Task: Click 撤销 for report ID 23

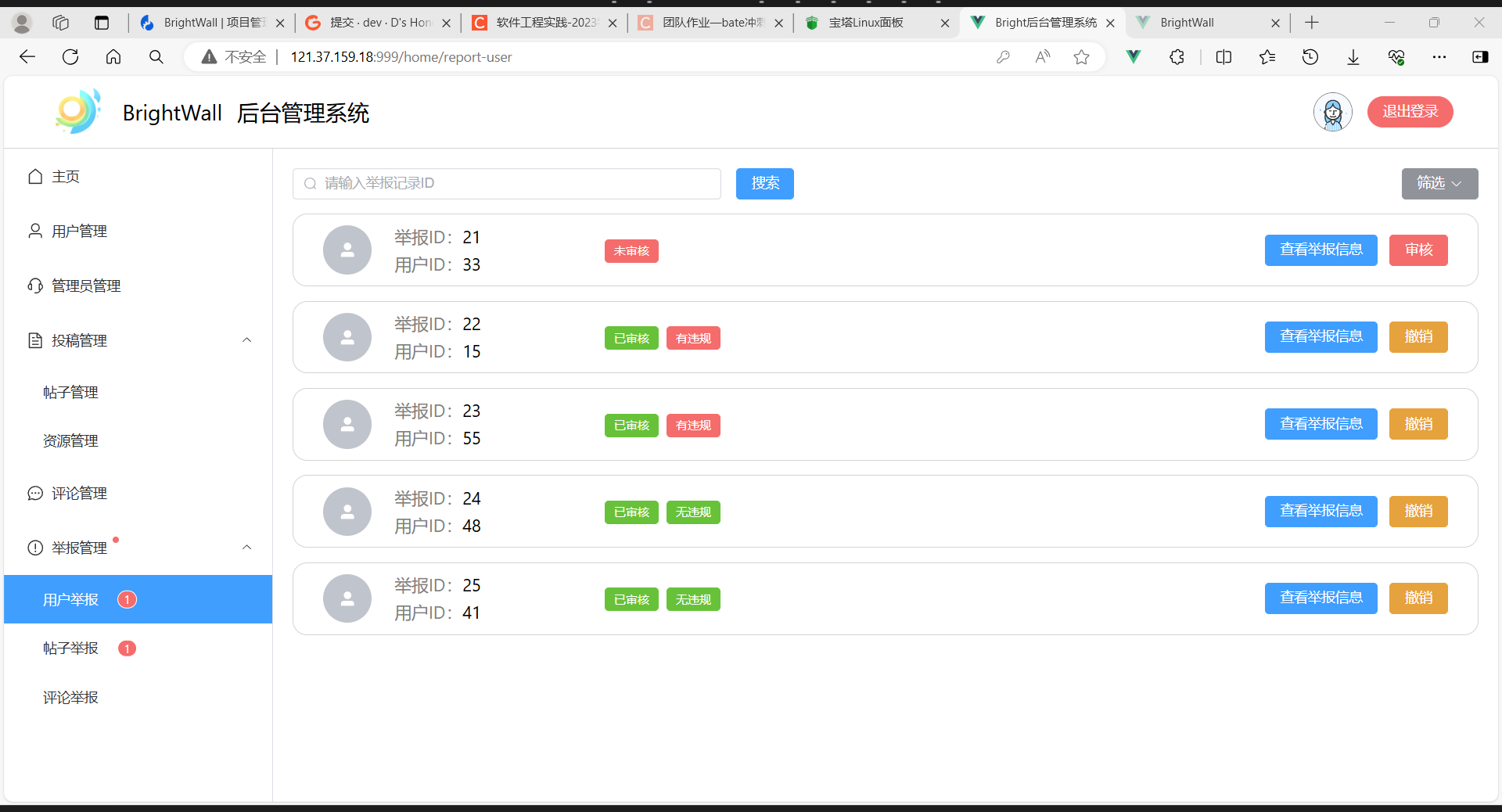Action: 1418,424
